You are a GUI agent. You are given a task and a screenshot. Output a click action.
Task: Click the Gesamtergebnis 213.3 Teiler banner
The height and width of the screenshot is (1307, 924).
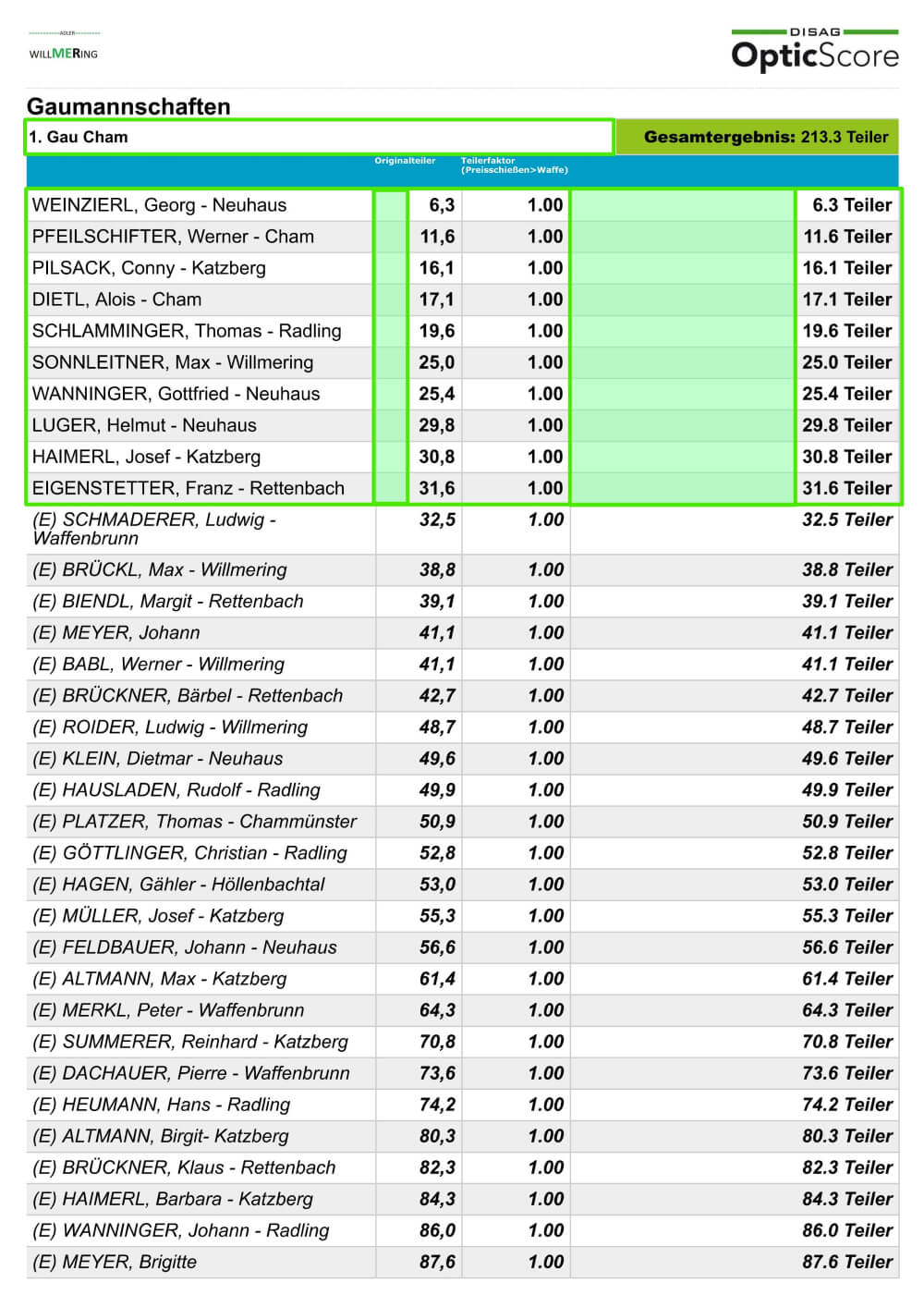pyautogui.click(x=757, y=137)
